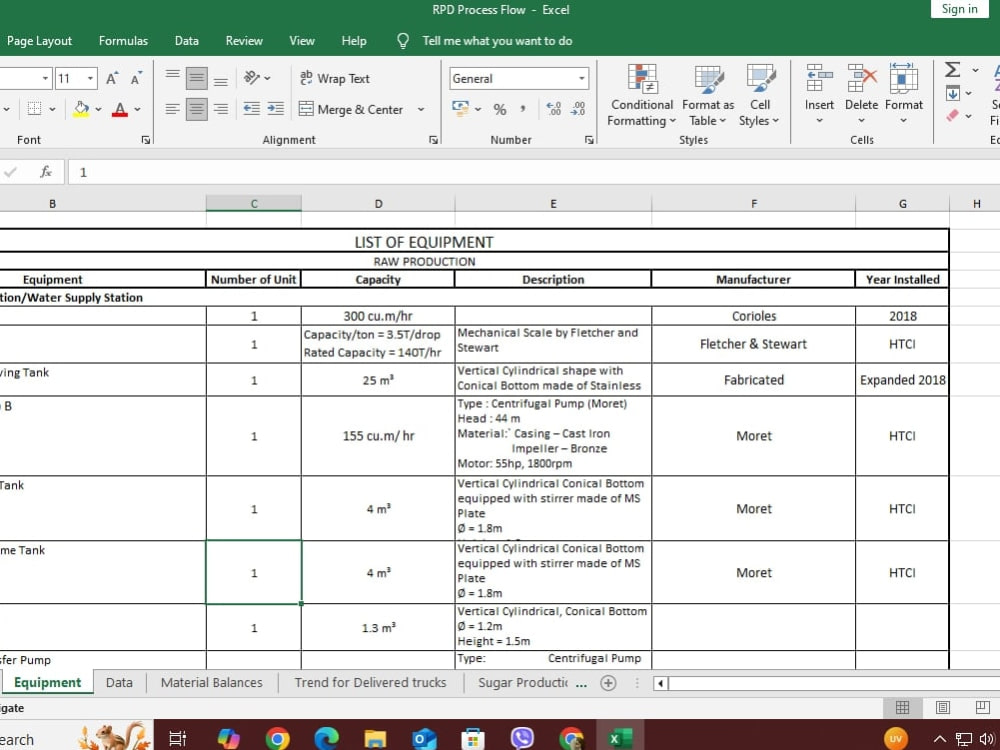This screenshot has width=1000, height=750.
Task: Click the Orientation text angle icon
Action: point(252,78)
